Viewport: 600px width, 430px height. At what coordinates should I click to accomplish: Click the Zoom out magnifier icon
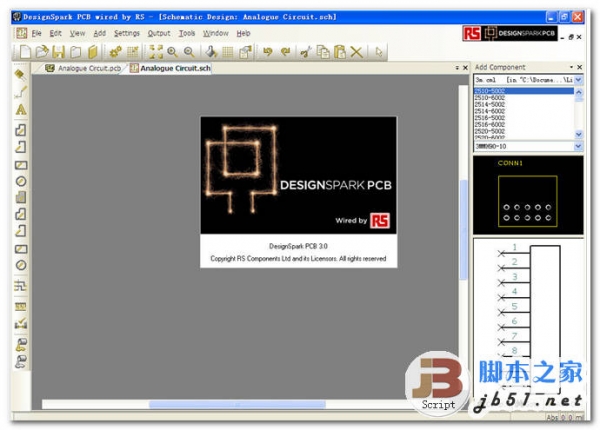(189, 52)
